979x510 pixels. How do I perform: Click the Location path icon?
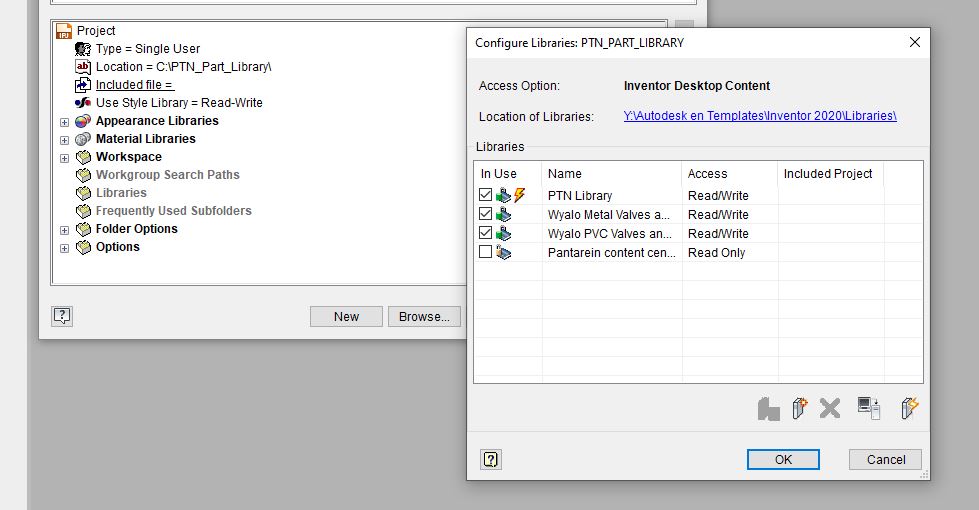[83, 67]
